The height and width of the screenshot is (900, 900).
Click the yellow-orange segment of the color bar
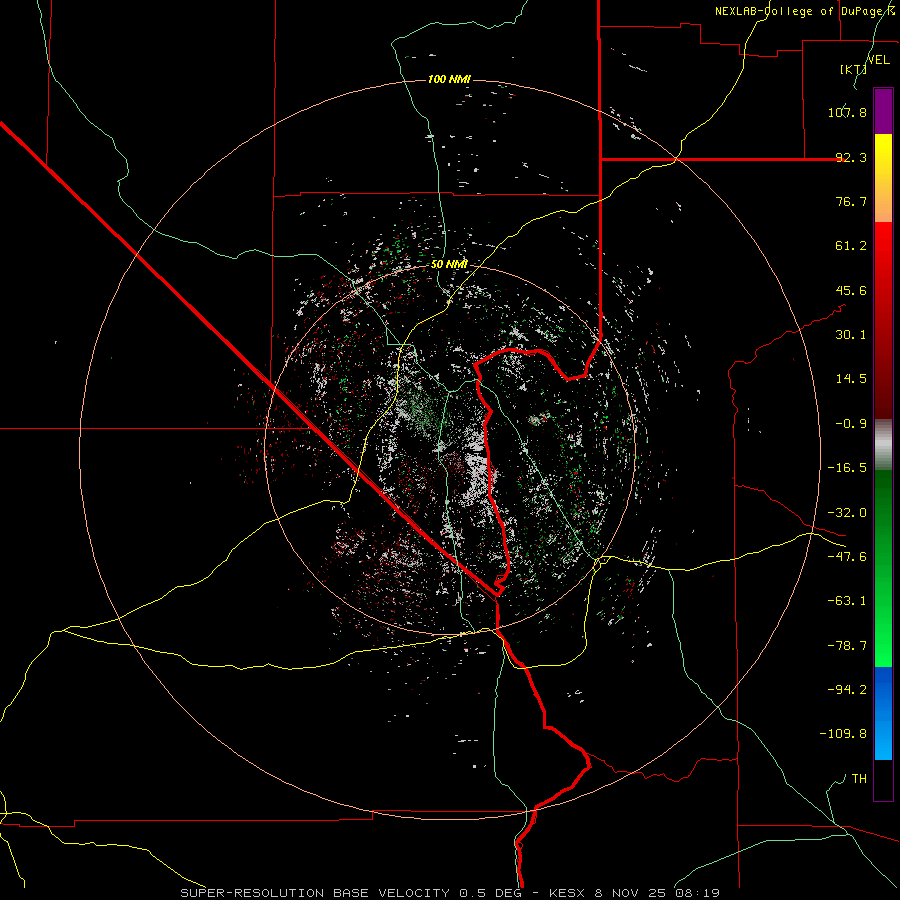(883, 178)
